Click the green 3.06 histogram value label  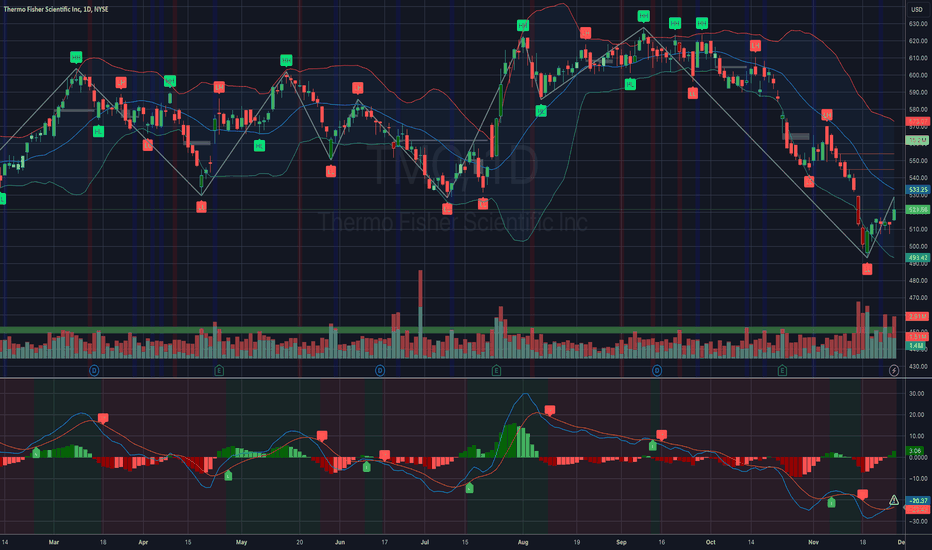915,451
